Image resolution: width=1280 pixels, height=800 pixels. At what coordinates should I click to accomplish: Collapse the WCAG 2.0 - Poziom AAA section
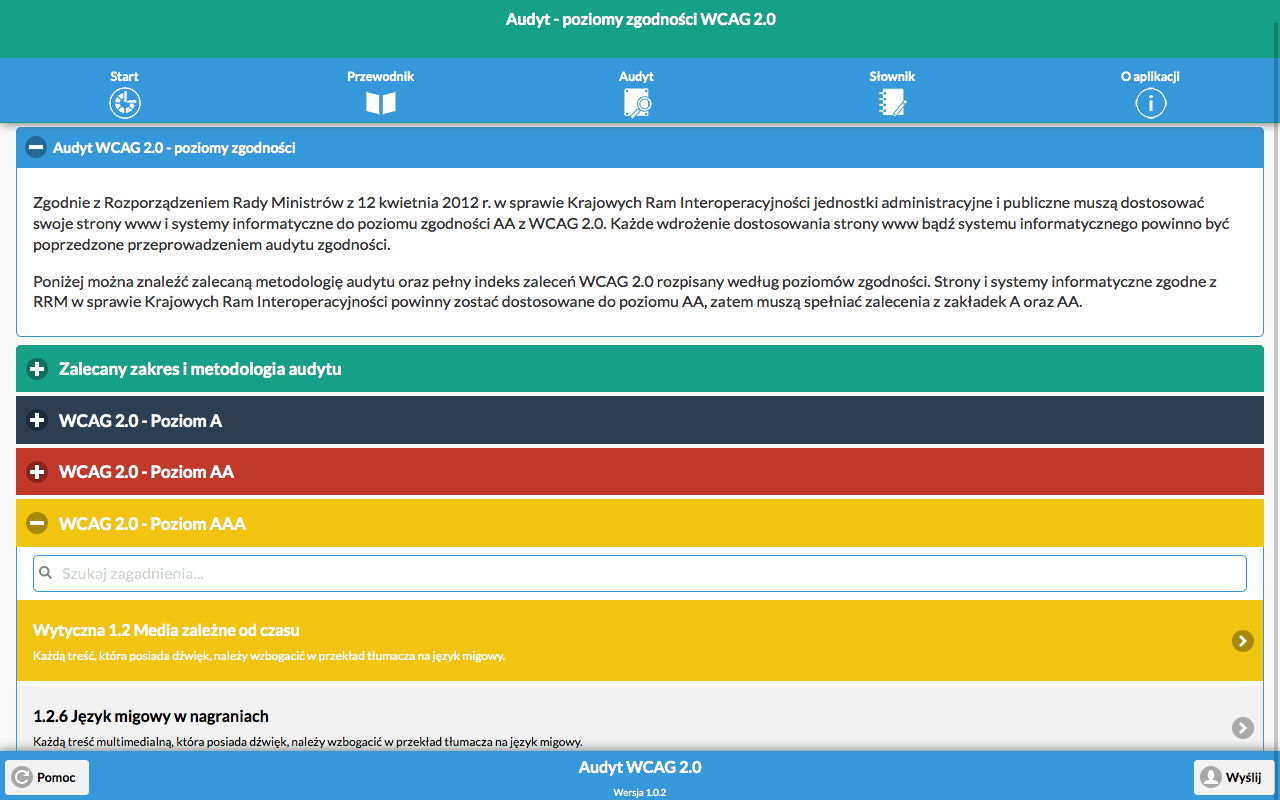[x=640, y=523]
